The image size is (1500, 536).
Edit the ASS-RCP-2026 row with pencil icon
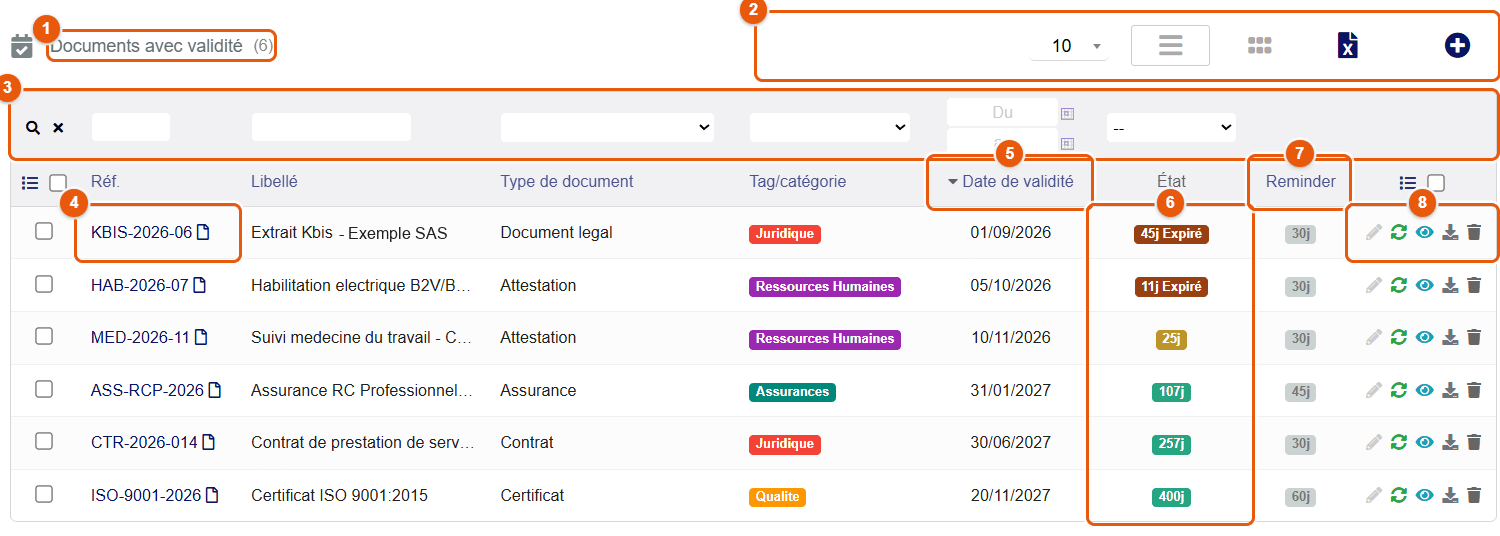[1374, 390]
